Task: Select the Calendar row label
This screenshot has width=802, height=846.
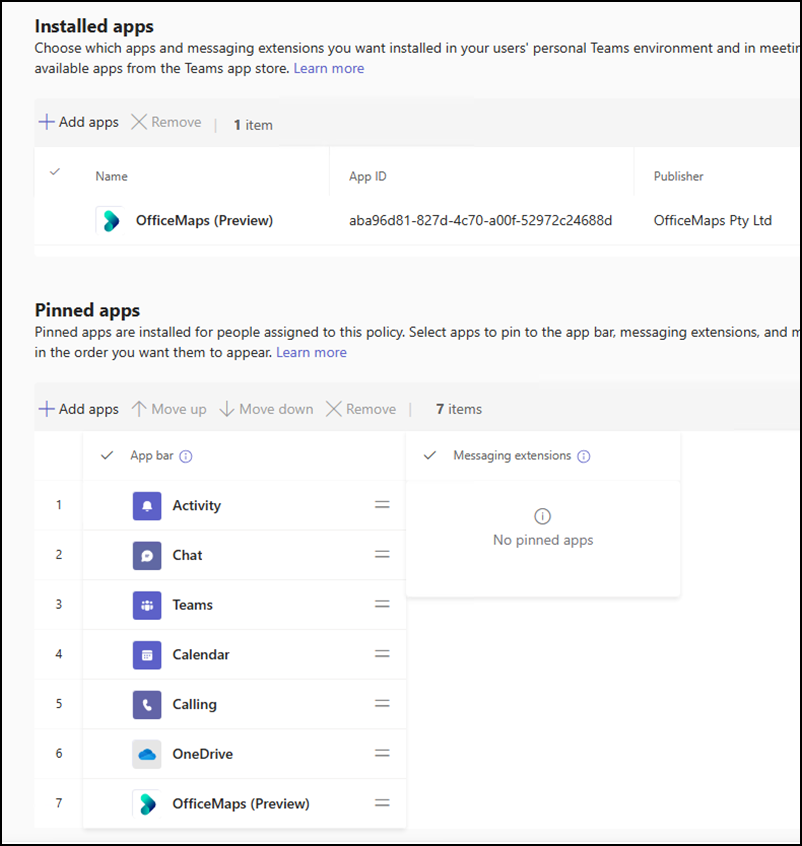Action: tap(201, 654)
